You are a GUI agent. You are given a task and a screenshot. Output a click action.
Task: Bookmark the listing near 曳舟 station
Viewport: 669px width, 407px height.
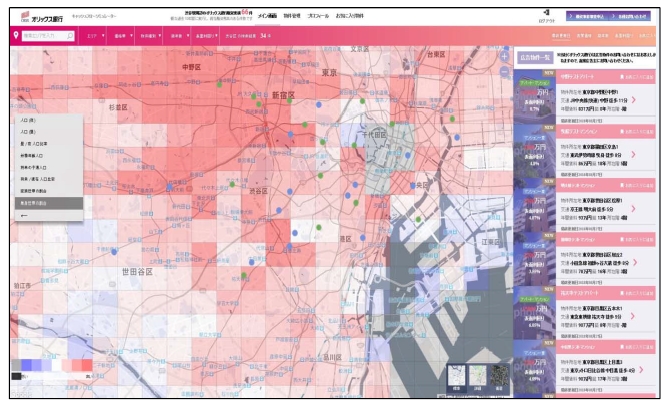[x=637, y=132]
